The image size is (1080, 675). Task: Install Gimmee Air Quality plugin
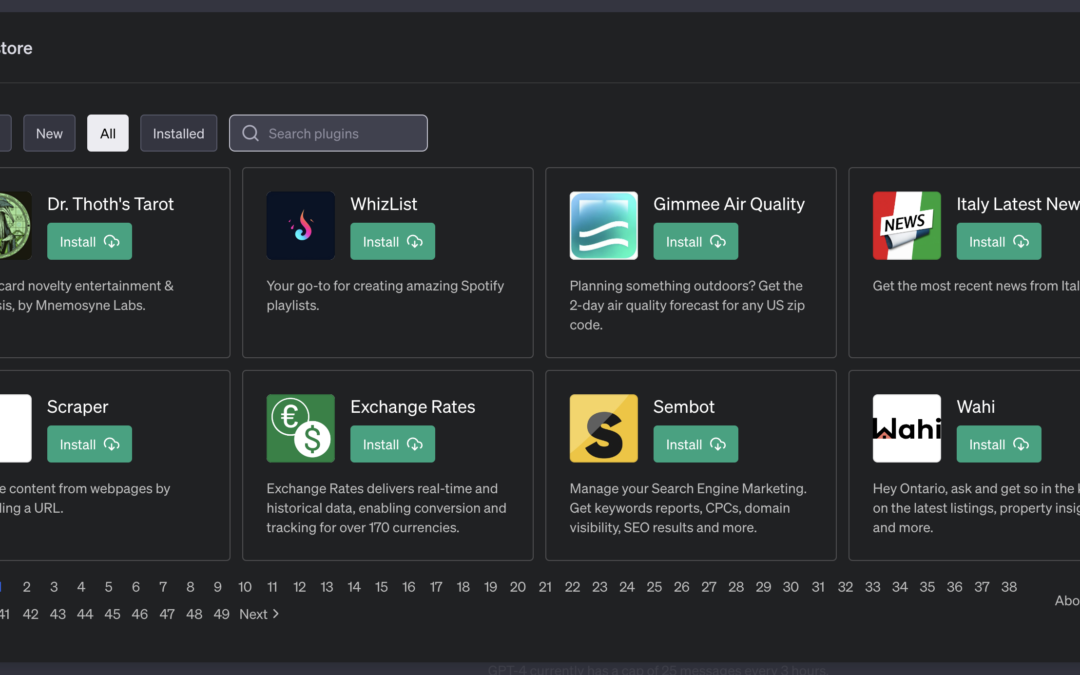(696, 242)
